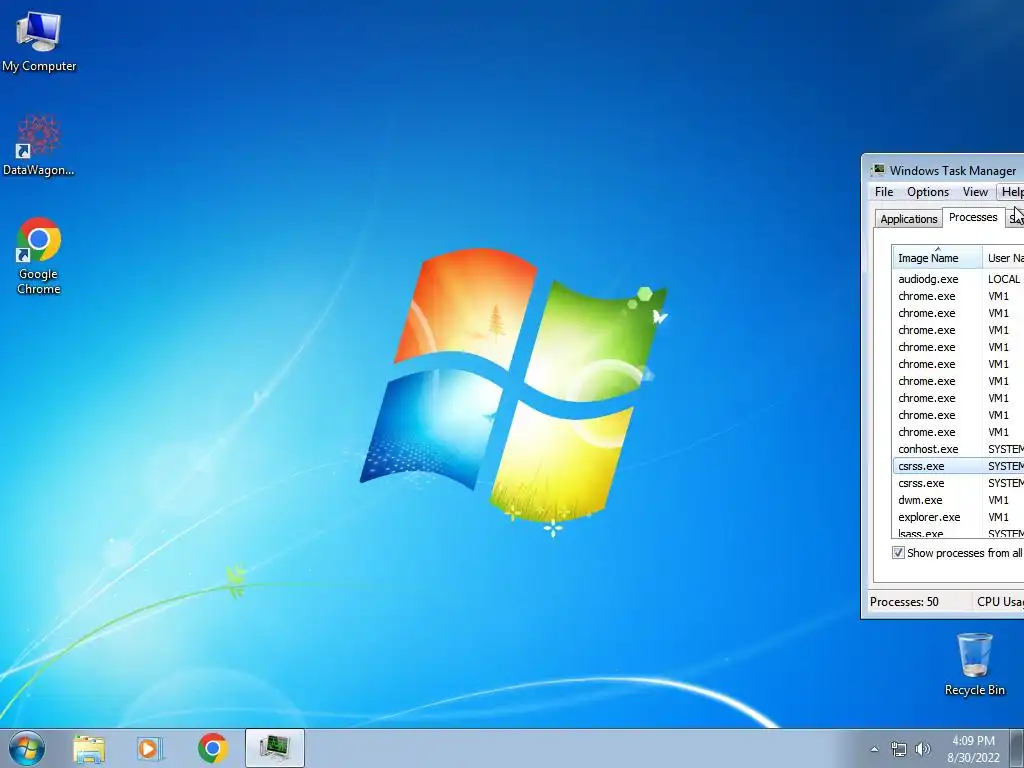The width and height of the screenshot is (1024, 768).
Task: Select the DataWagon desktop shortcut
Action: [x=39, y=145]
